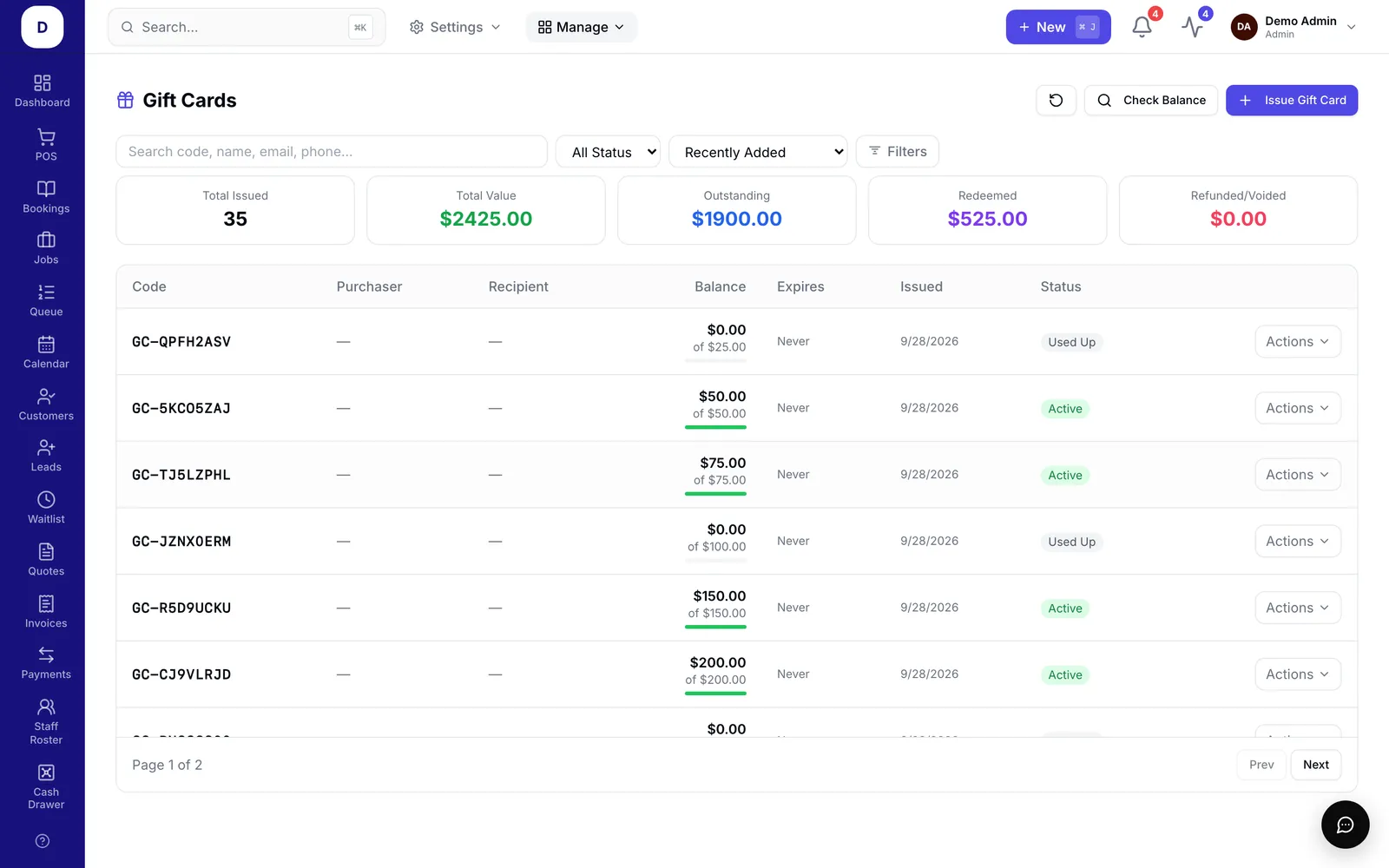Open the Demo Admin account menu
Image resolution: width=1389 pixels, height=868 pixels.
[1293, 27]
